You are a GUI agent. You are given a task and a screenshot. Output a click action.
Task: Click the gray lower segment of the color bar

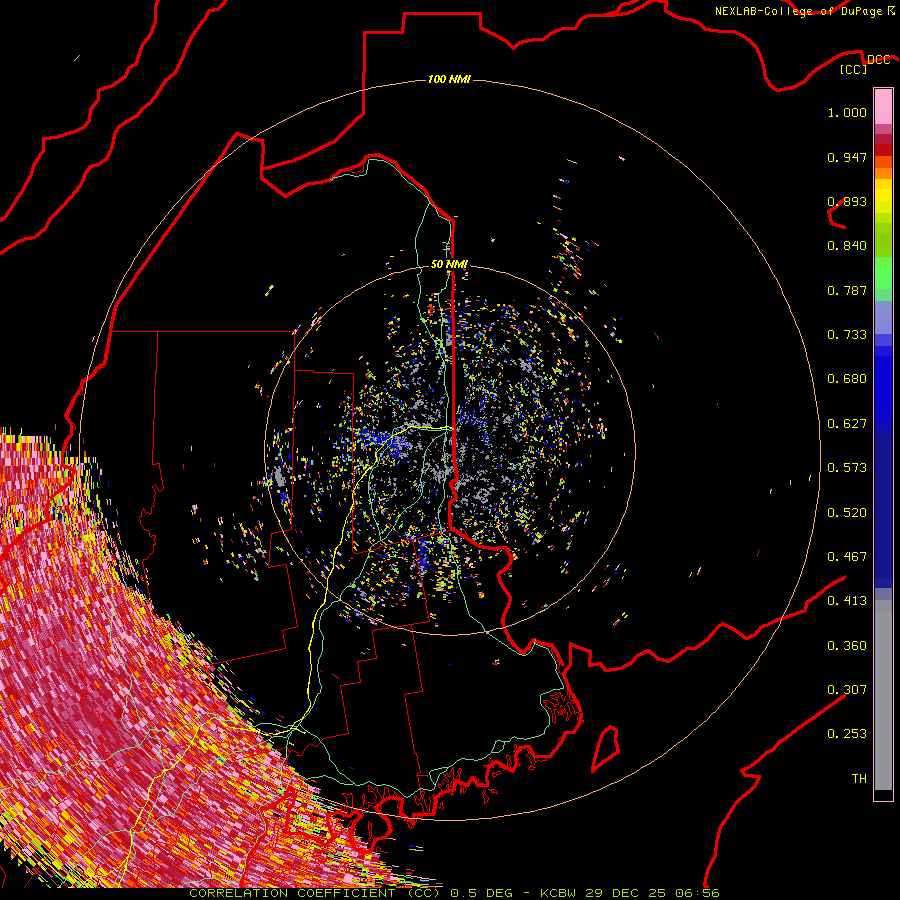point(883,695)
